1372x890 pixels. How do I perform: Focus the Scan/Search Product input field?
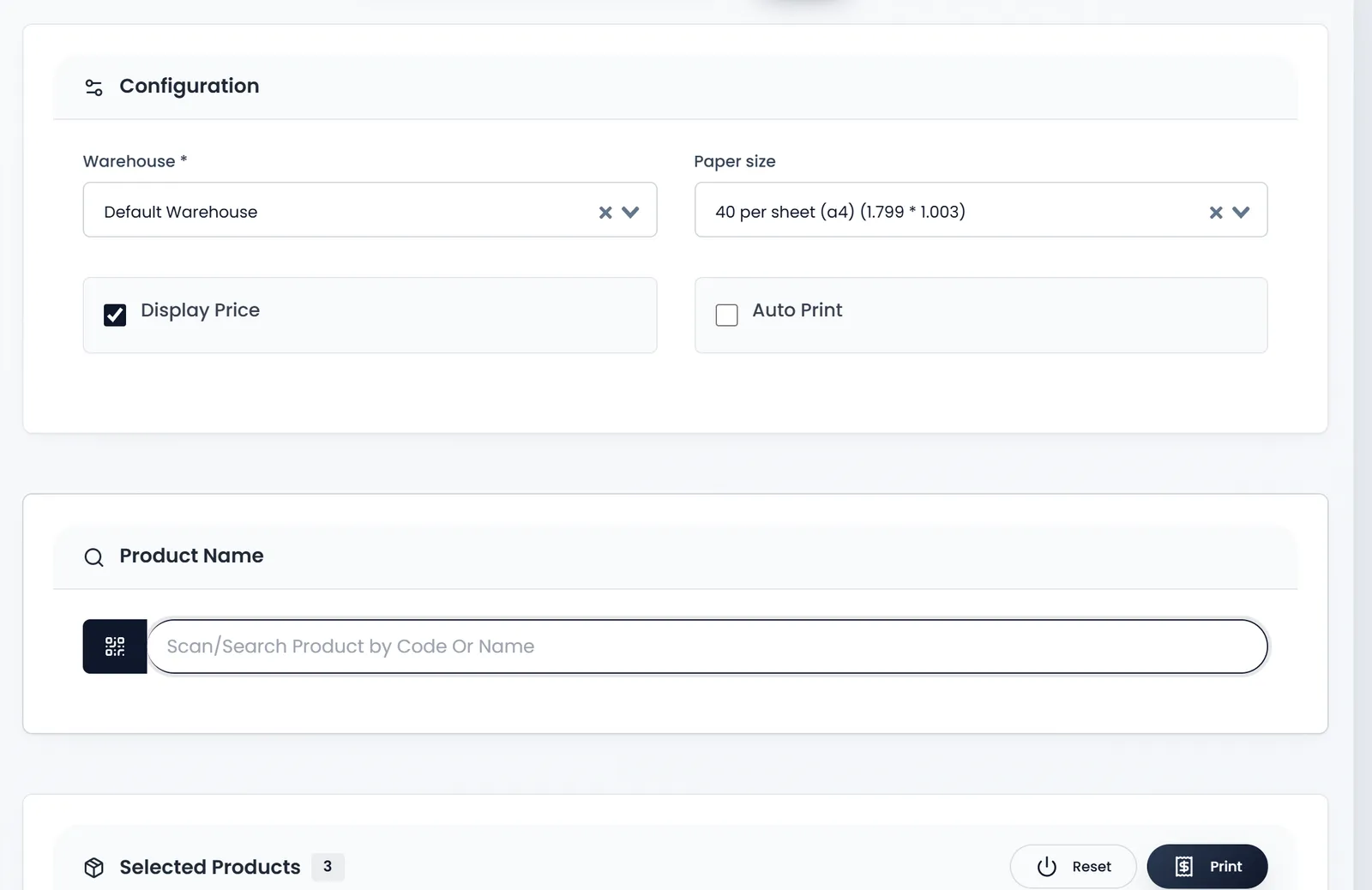(x=707, y=646)
